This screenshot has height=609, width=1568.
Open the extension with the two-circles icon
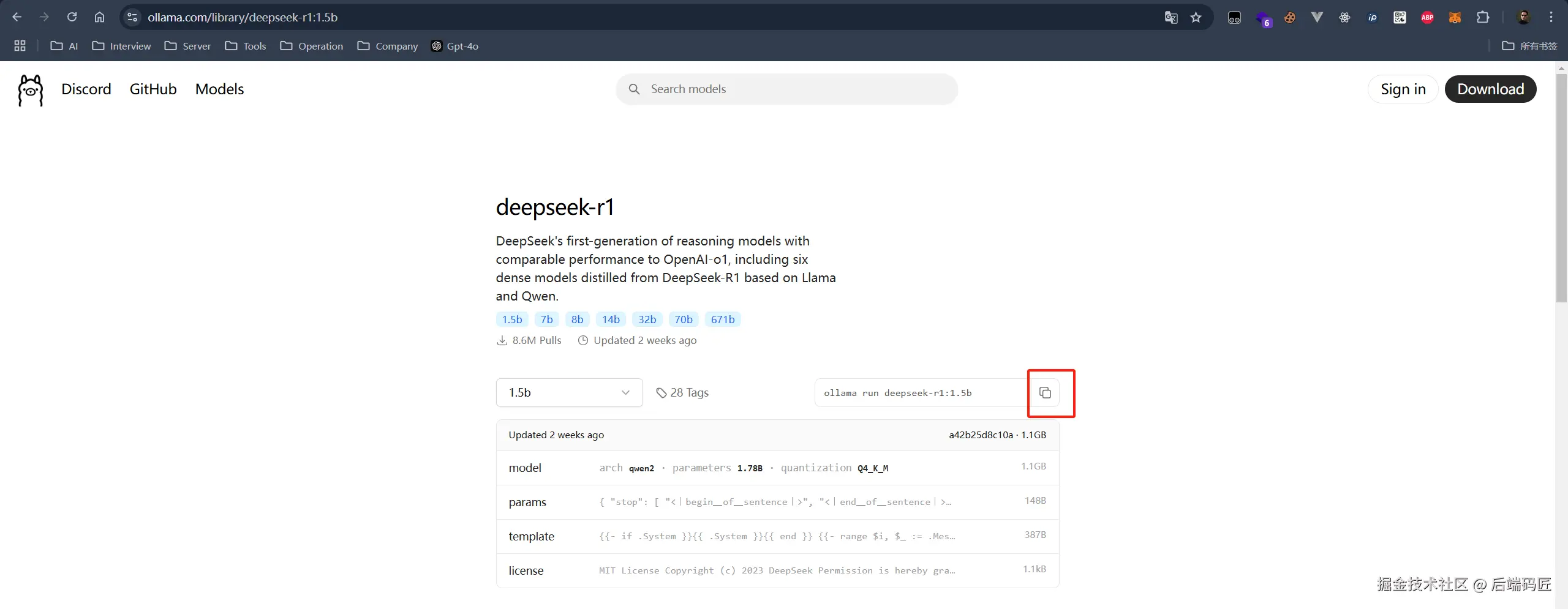[x=1234, y=18]
